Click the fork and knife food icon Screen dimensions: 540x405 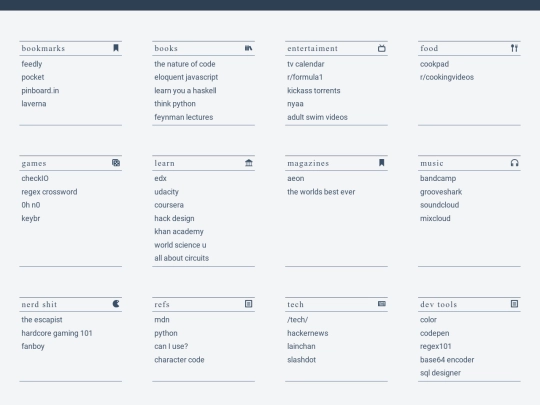pyautogui.click(x=514, y=48)
